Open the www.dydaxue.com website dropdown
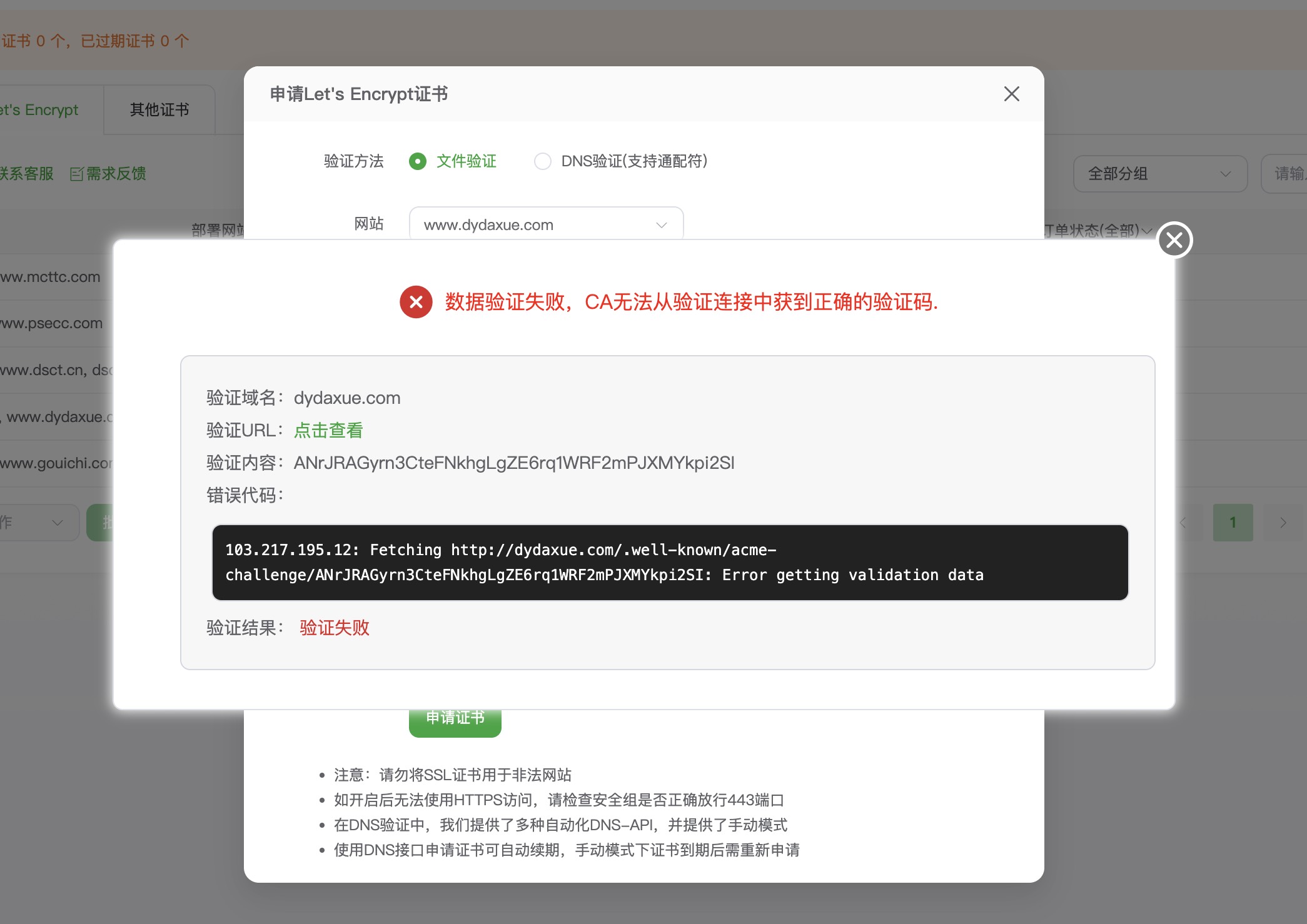The width and height of the screenshot is (1307, 924). 545,224
